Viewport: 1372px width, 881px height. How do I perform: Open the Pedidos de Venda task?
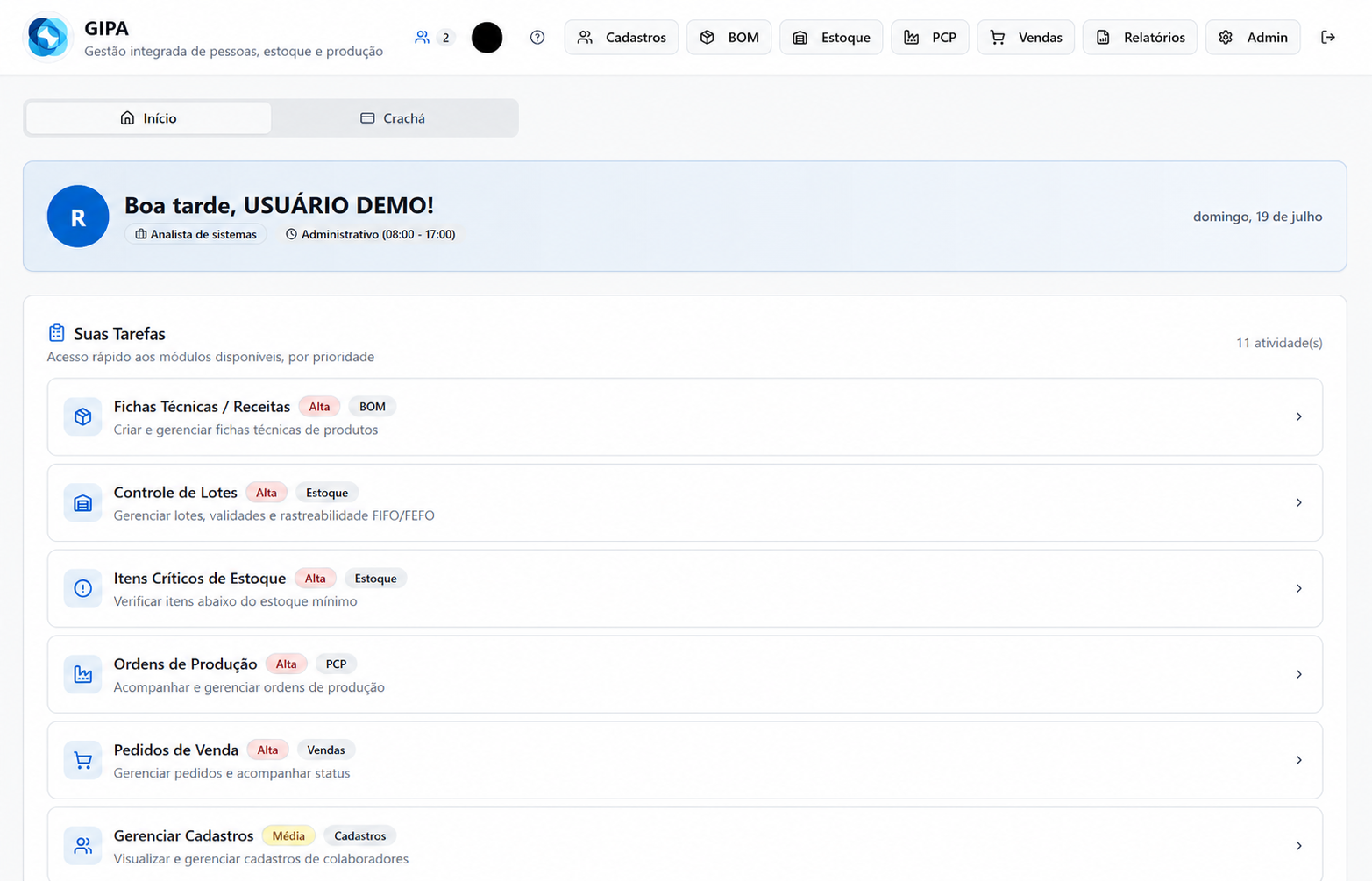685,760
